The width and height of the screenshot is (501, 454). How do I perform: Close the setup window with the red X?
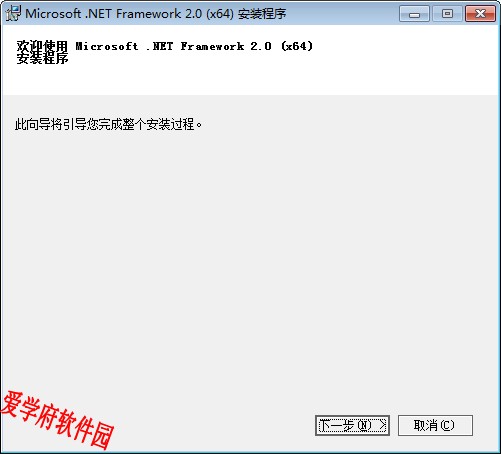(x=480, y=14)
